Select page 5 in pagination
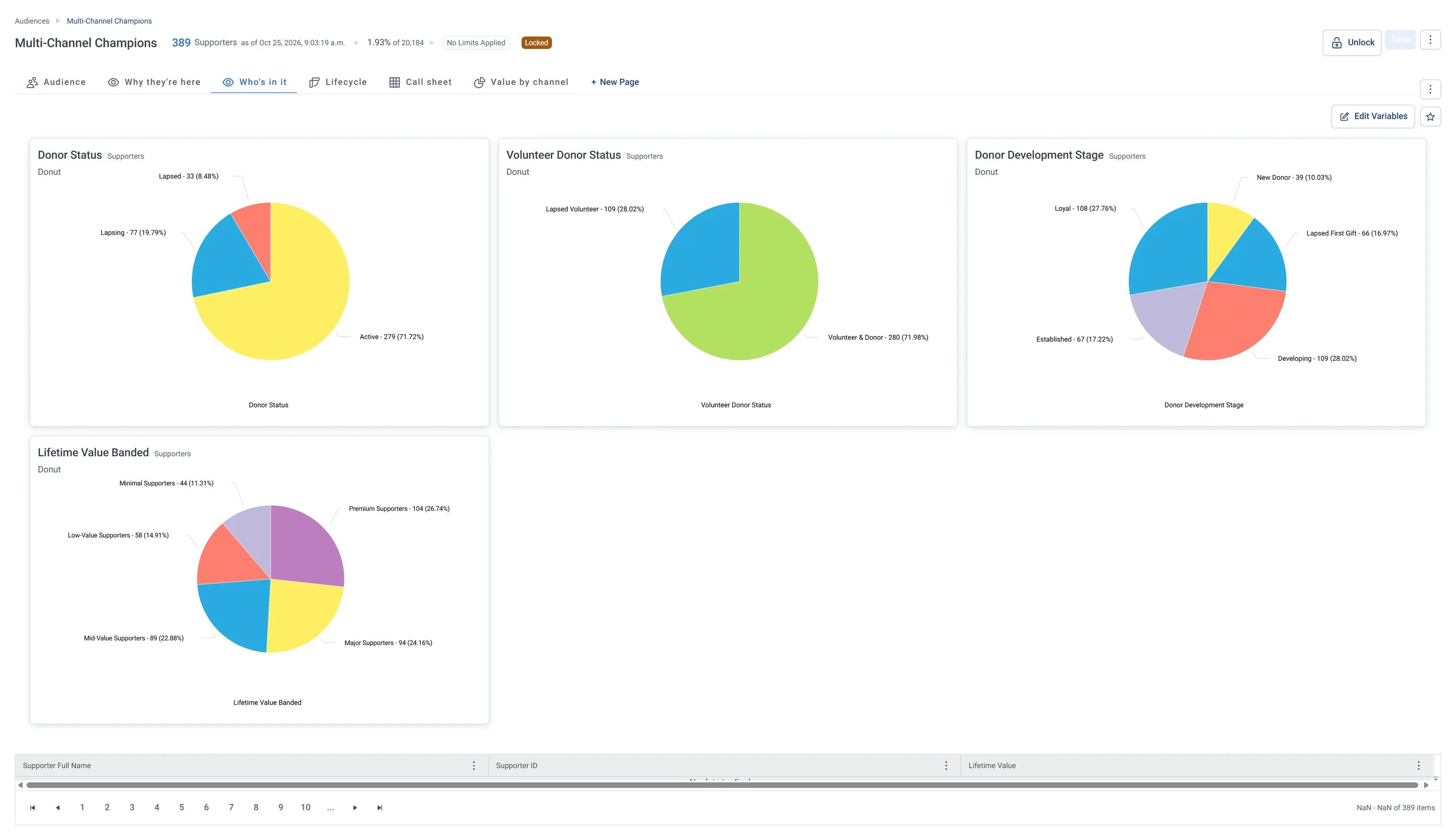This screenshot has height=840, width=1456. point(181,807)
